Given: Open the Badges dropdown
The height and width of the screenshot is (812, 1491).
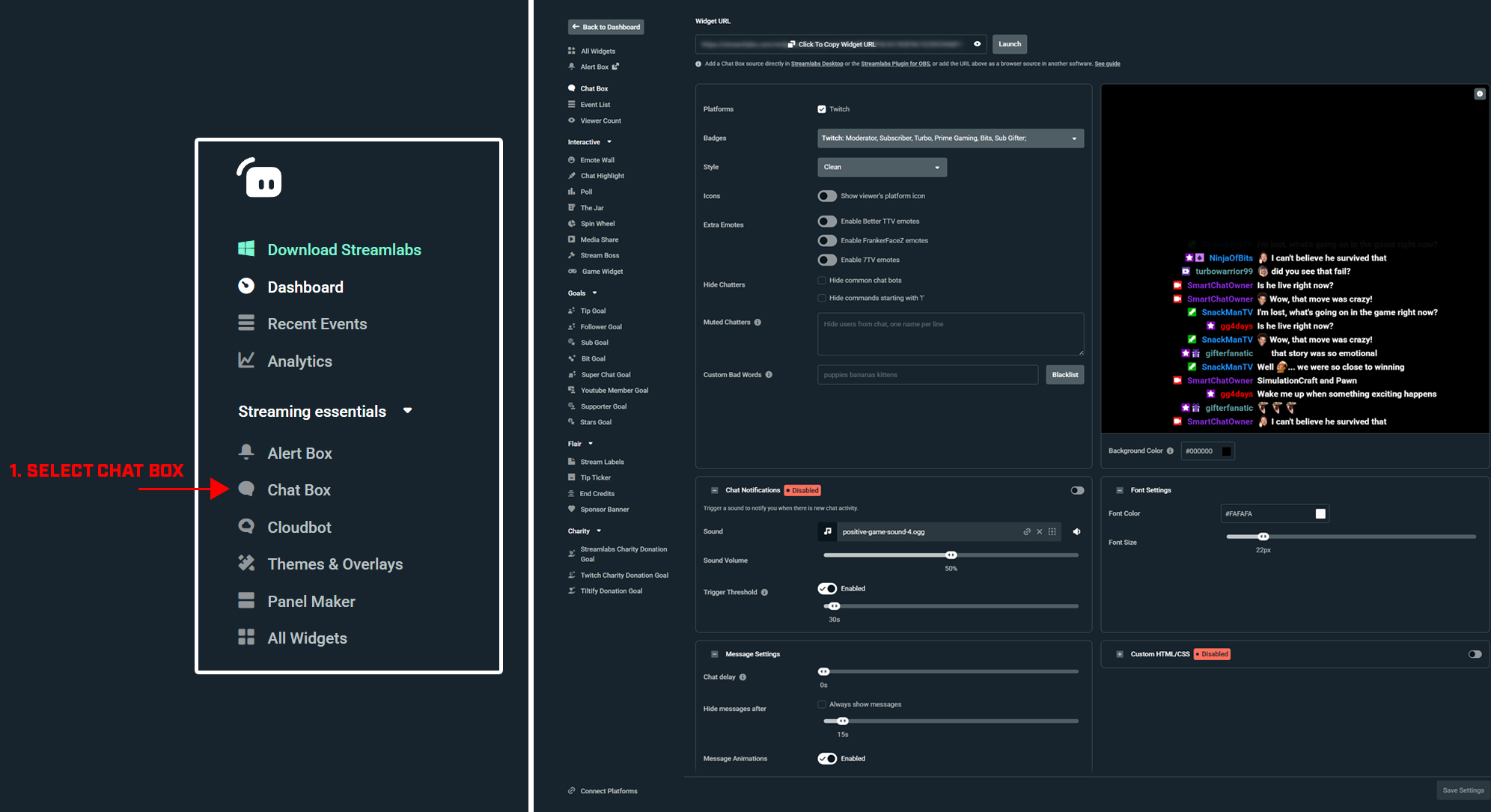Looking at the screenshot, I should pos(950,138).
